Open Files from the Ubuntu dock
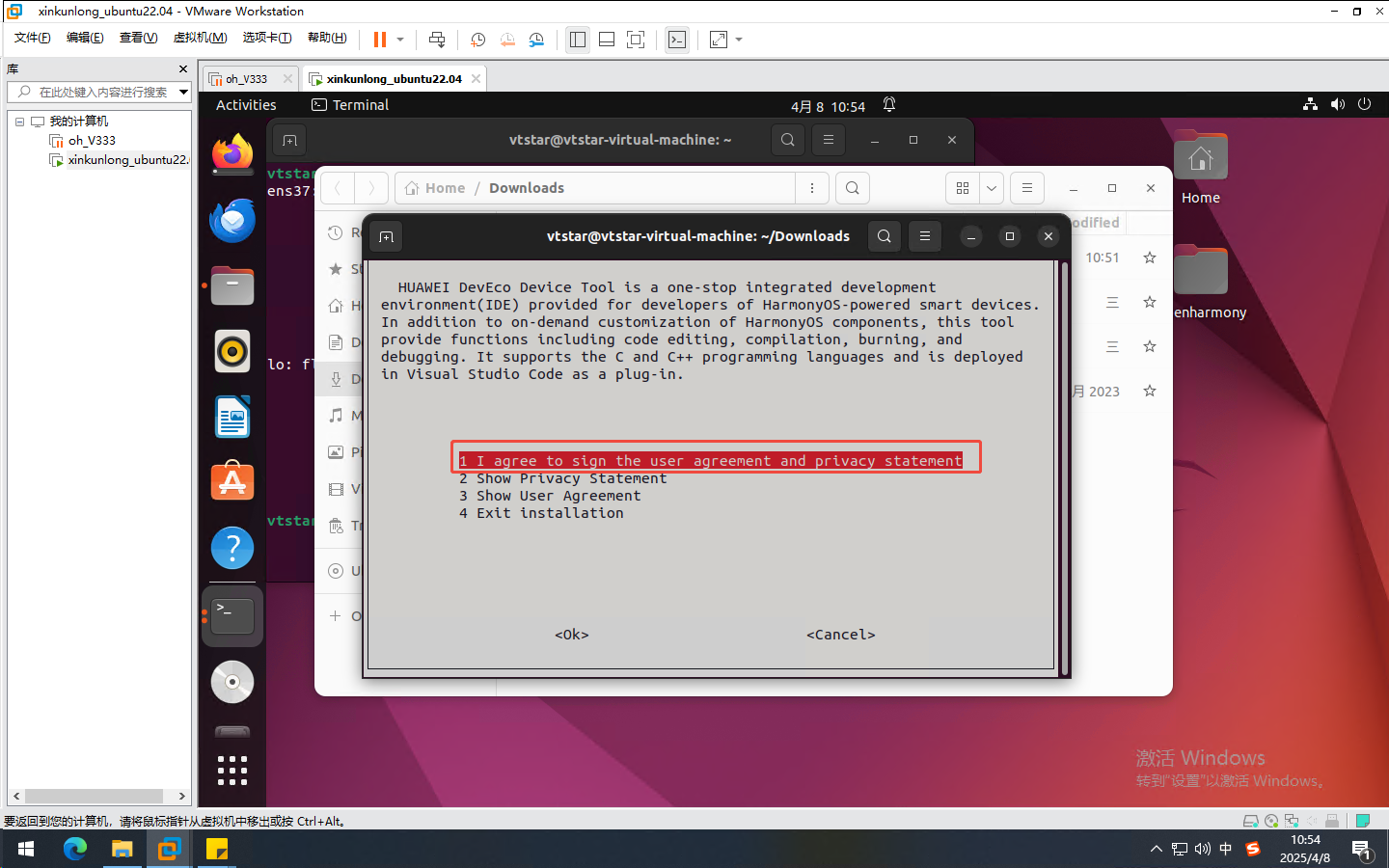The height and width of the screenshot is (868, 1389). pyautogui.click(x=232, y=286)
